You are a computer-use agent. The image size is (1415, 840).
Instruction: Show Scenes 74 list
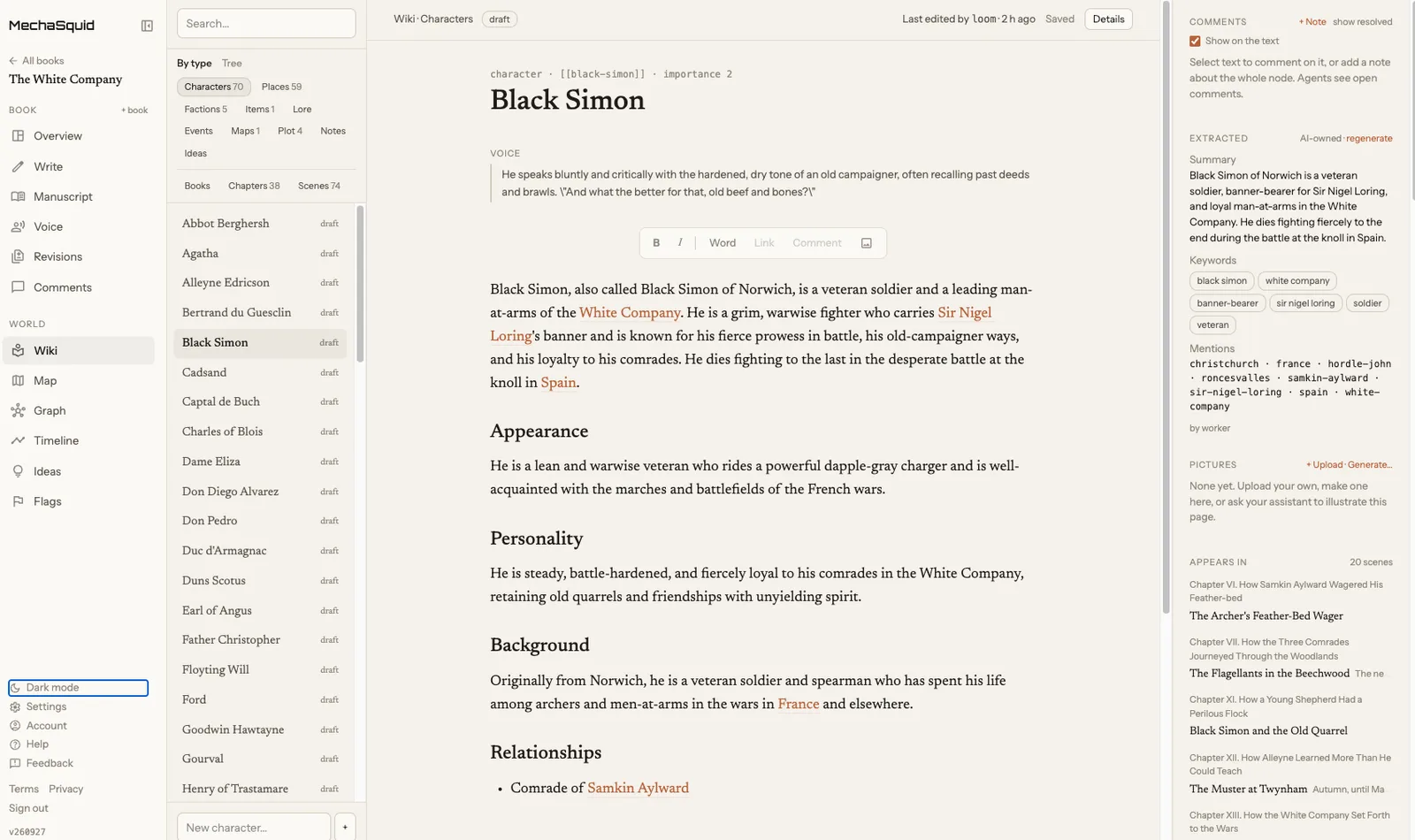(319, 186)
